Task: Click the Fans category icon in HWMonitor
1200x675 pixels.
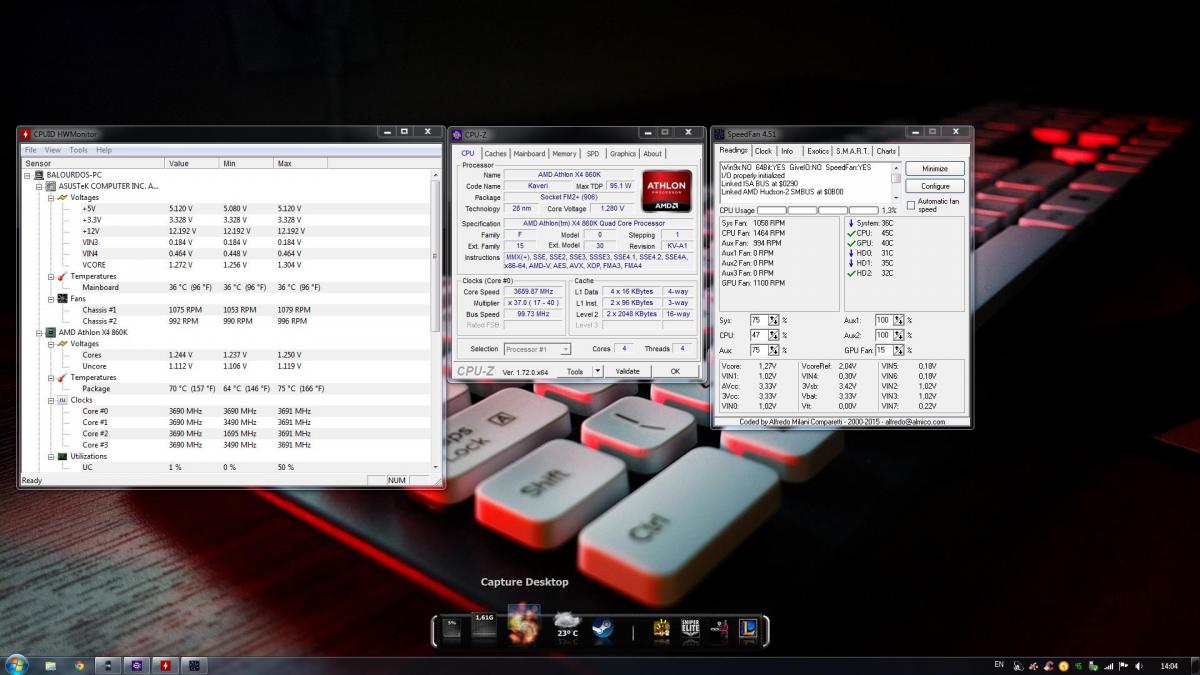Action: (x=62, y=298)
